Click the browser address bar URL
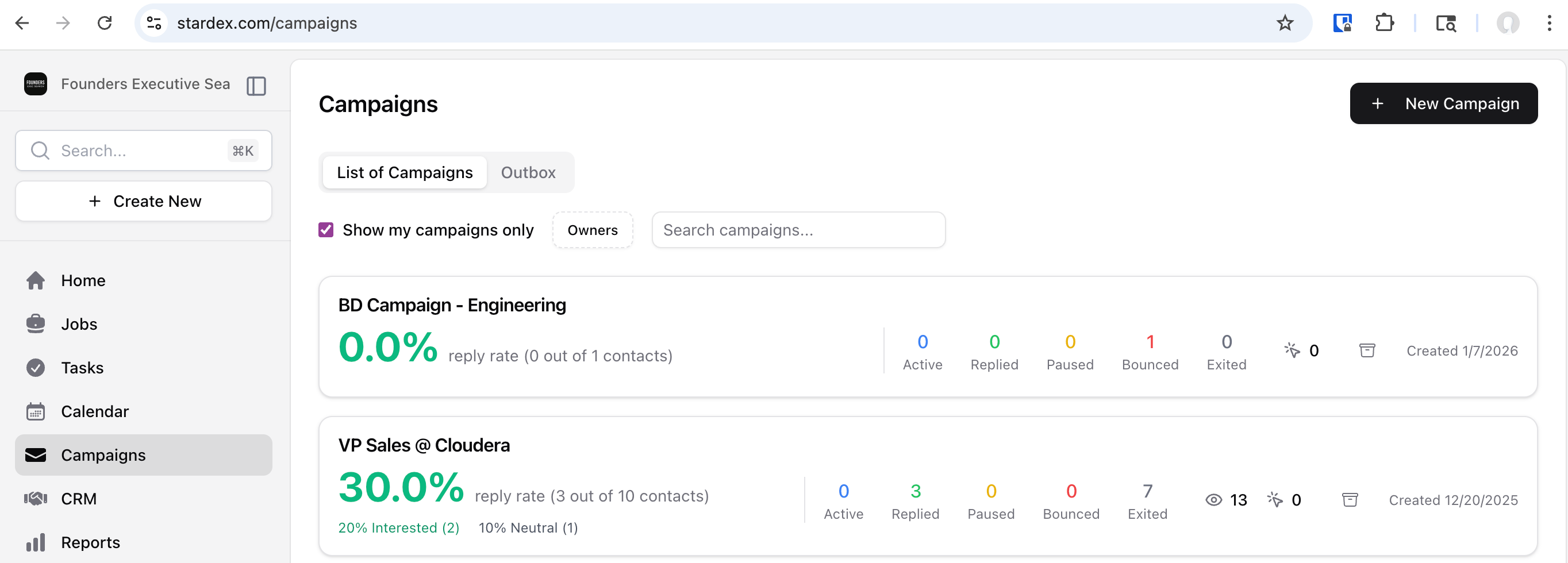1568x563 pixels. click(267, 23)
